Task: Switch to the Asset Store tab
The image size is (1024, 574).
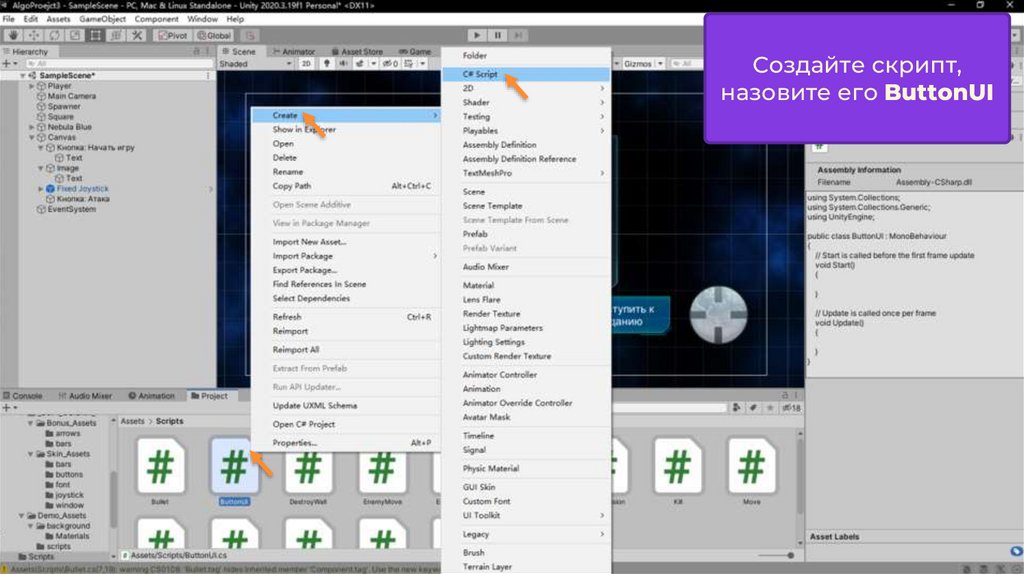Action: click(x=357, y=51)
